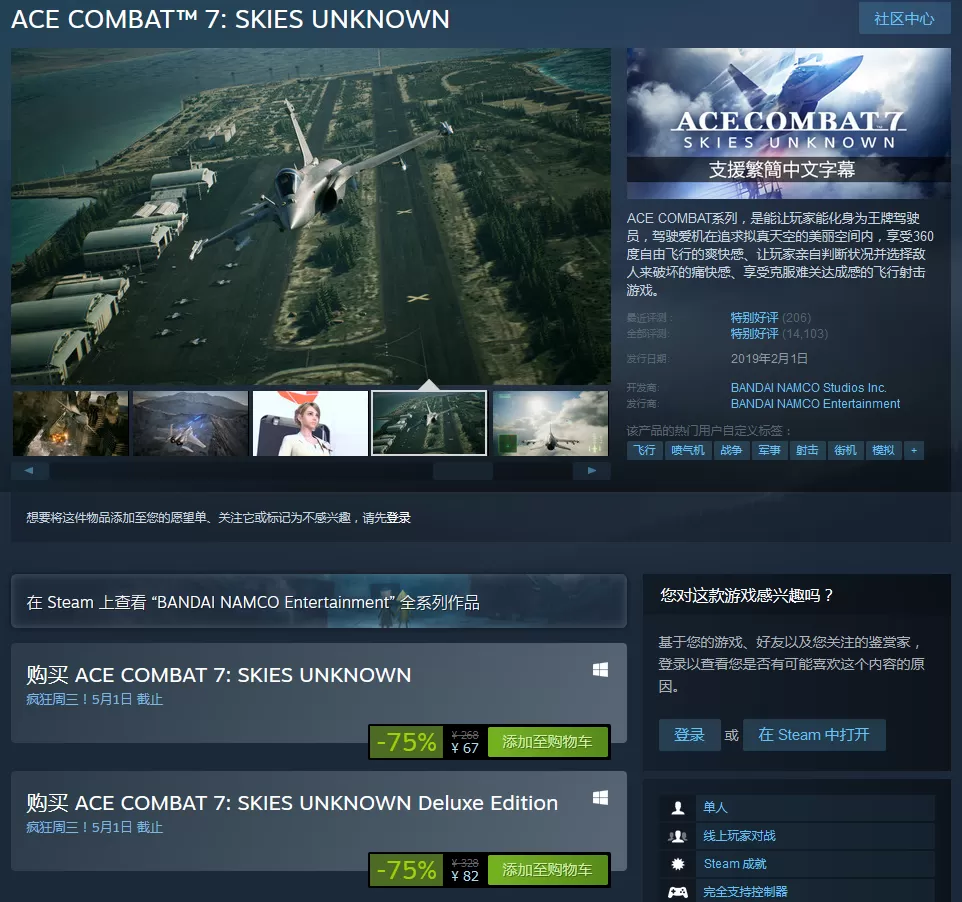Screen dimensions: 962x902
Task: Click the 飞行 tag
Action: tap(644, 450)
